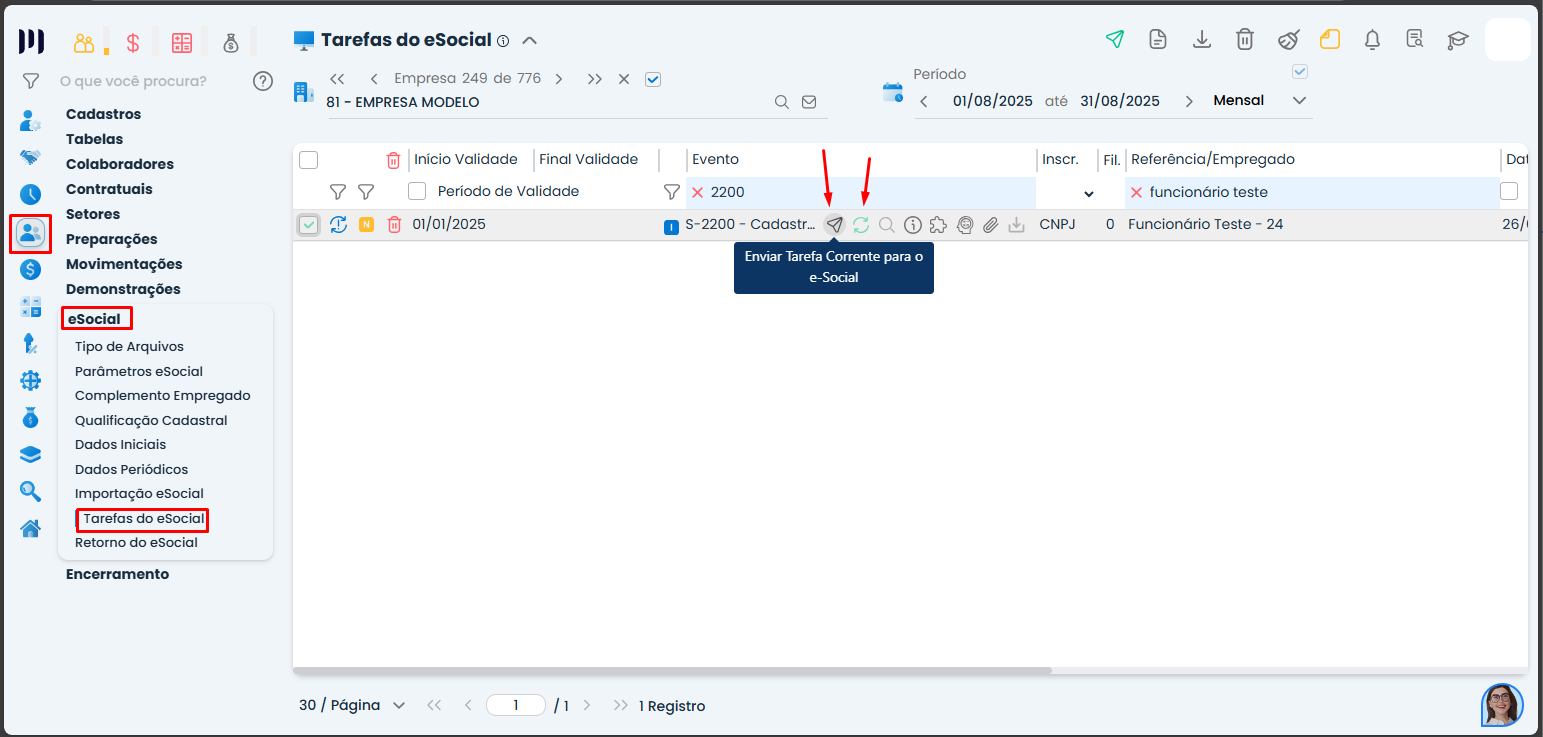
Task: Send current task to e-Social in row
Action: (834, 225)
